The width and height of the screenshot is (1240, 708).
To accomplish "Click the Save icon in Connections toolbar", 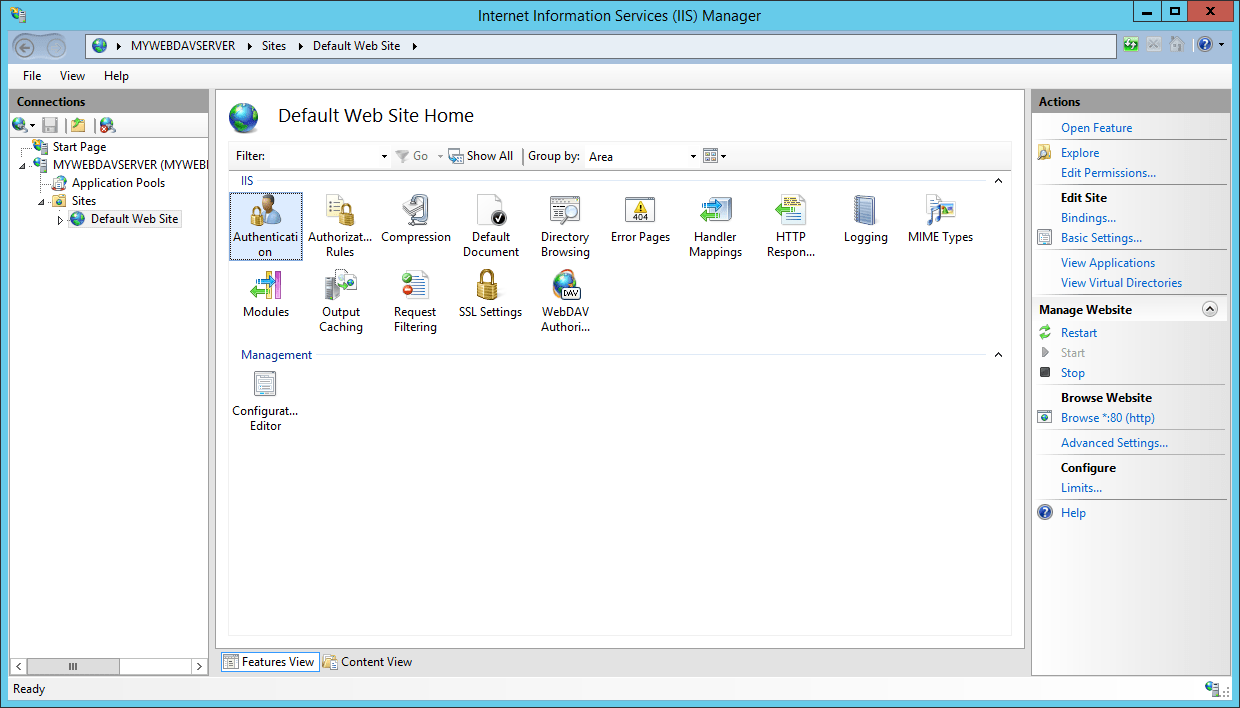I will 50,125.
